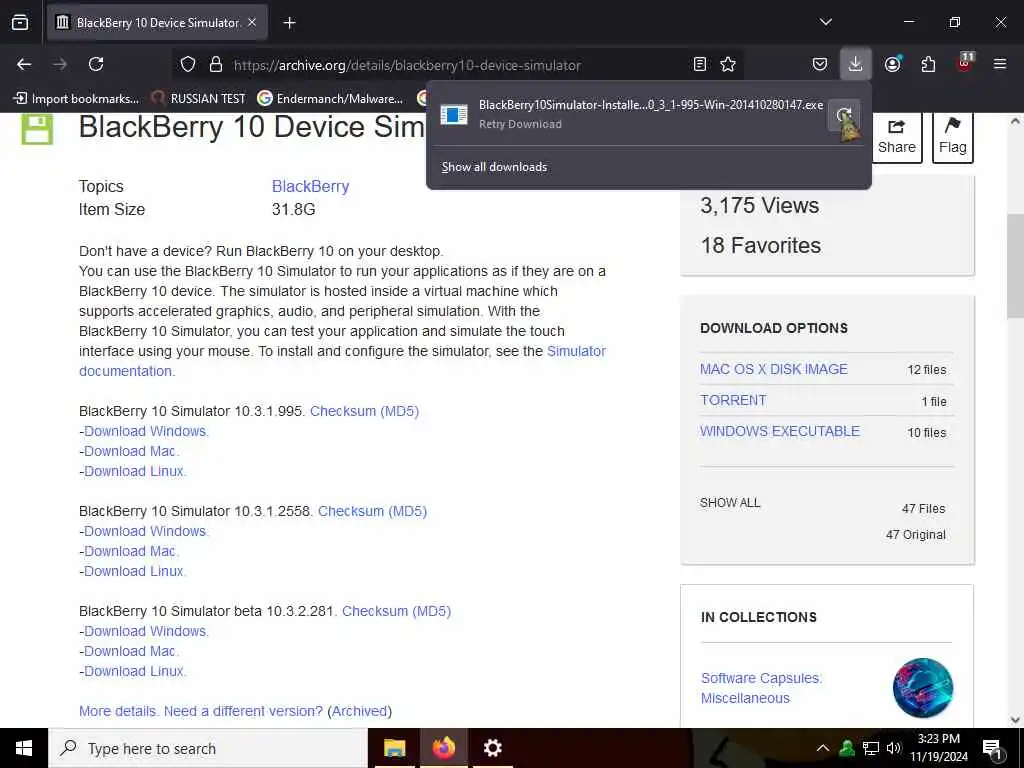Flag this archive item
1024x768 pixels.
click(x=953, y=137)
